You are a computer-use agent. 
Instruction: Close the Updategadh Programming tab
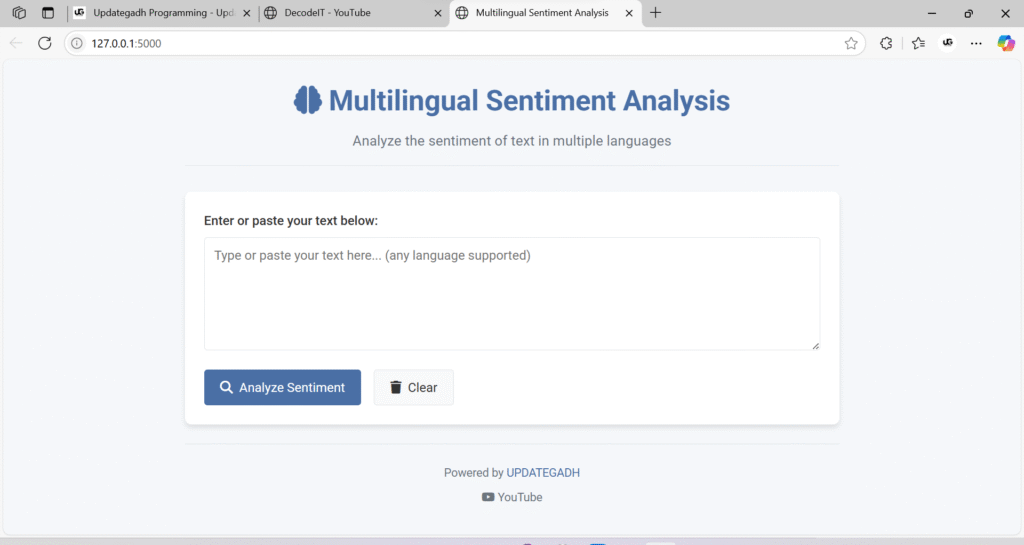[246, 13]
